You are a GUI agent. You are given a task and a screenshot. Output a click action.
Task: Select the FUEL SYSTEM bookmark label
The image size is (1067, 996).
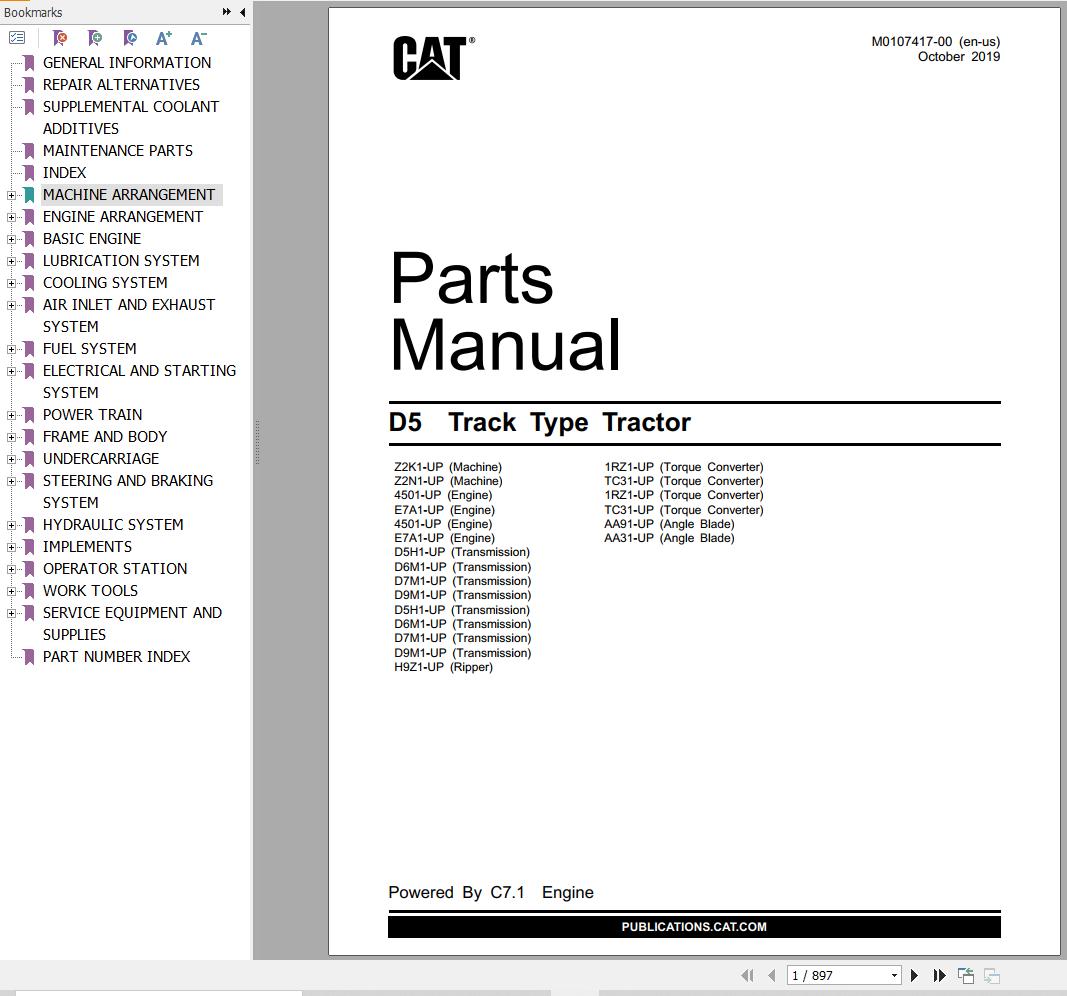pyautogui.click(x=89, y=348)
